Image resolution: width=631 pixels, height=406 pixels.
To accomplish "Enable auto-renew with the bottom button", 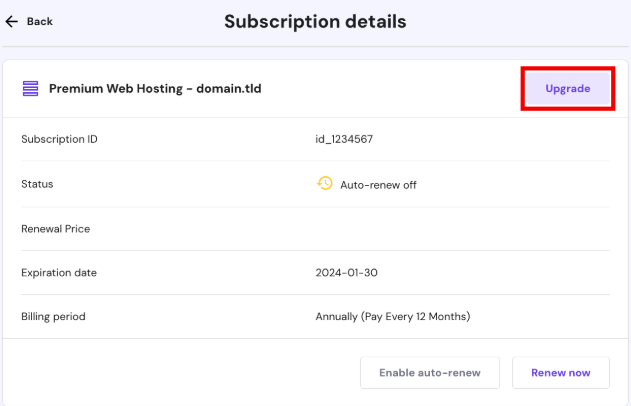I will pyautogui.click(x=430, y=373).
